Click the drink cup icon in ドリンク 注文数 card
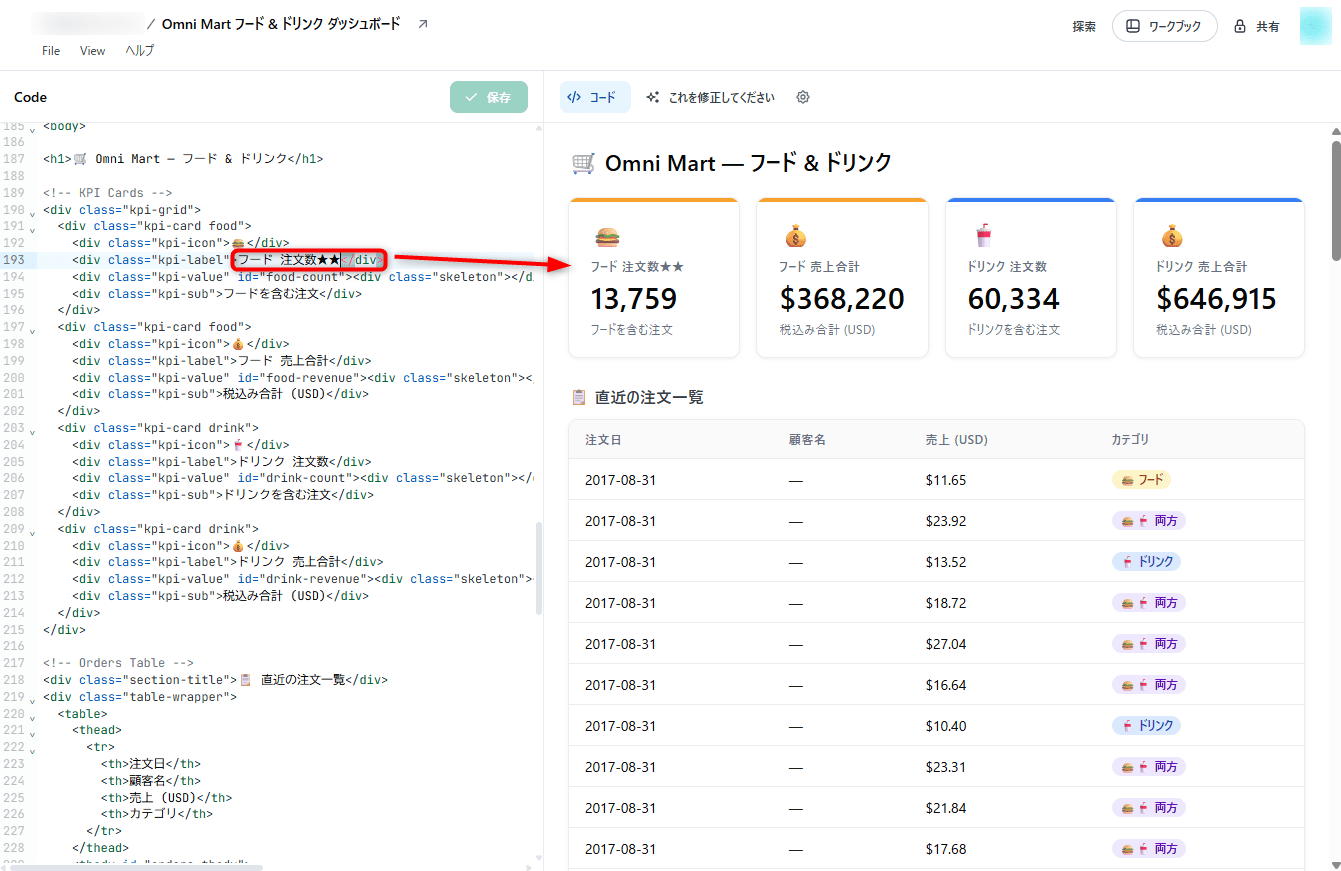The image size is (1341, 871). coord(983,237)
